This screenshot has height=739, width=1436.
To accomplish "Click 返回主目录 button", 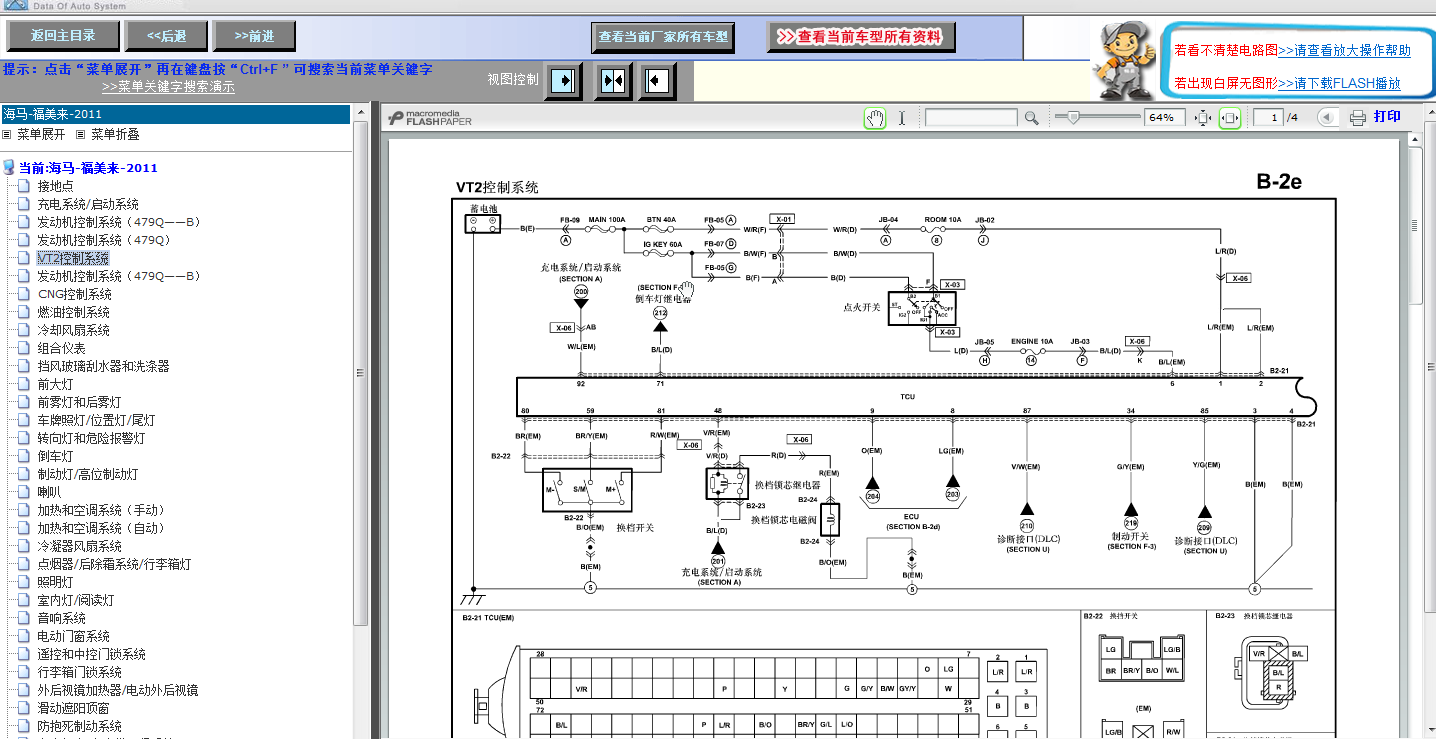I will [63, 36].
